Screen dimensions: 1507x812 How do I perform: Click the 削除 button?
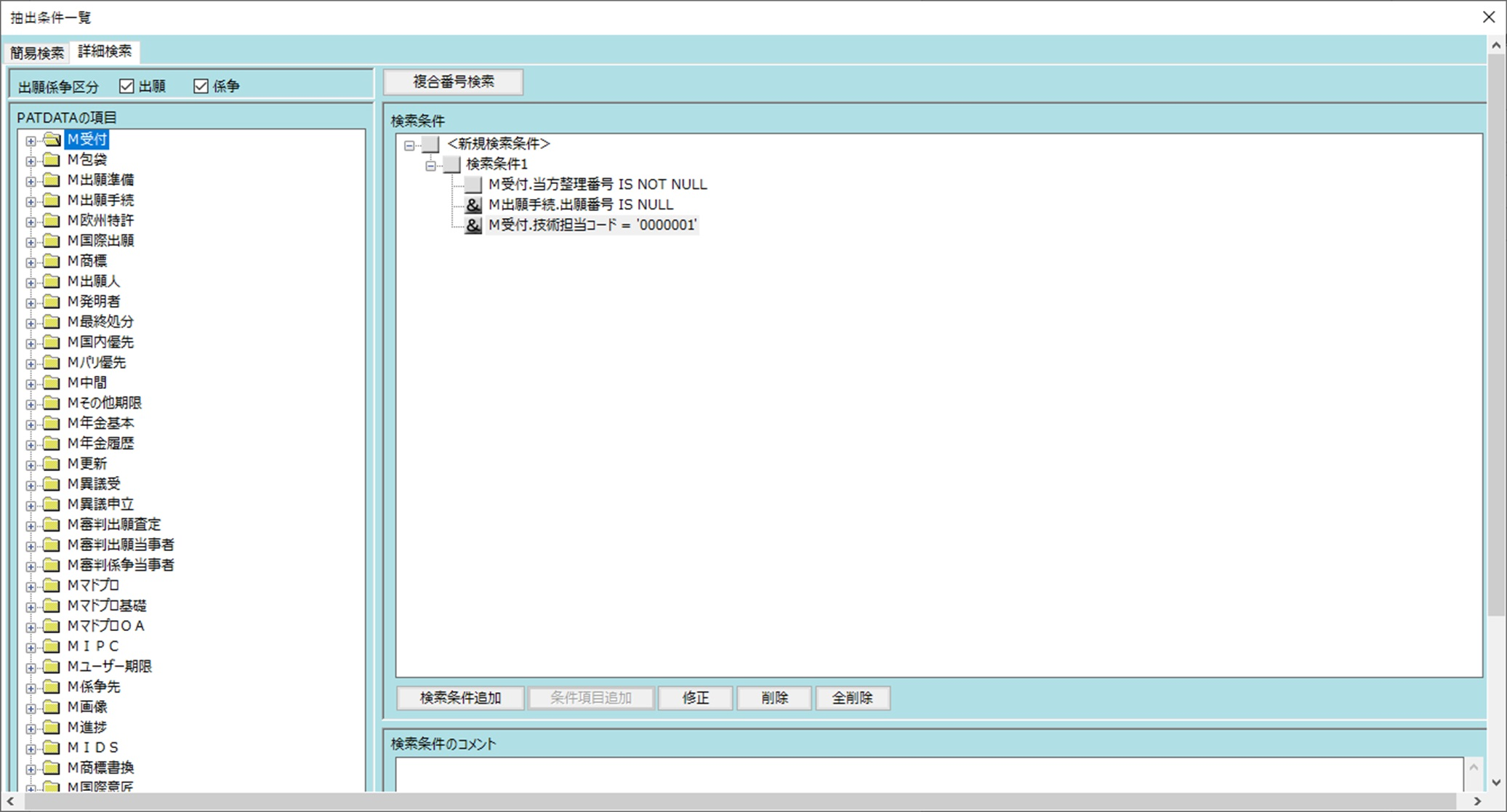774,698
